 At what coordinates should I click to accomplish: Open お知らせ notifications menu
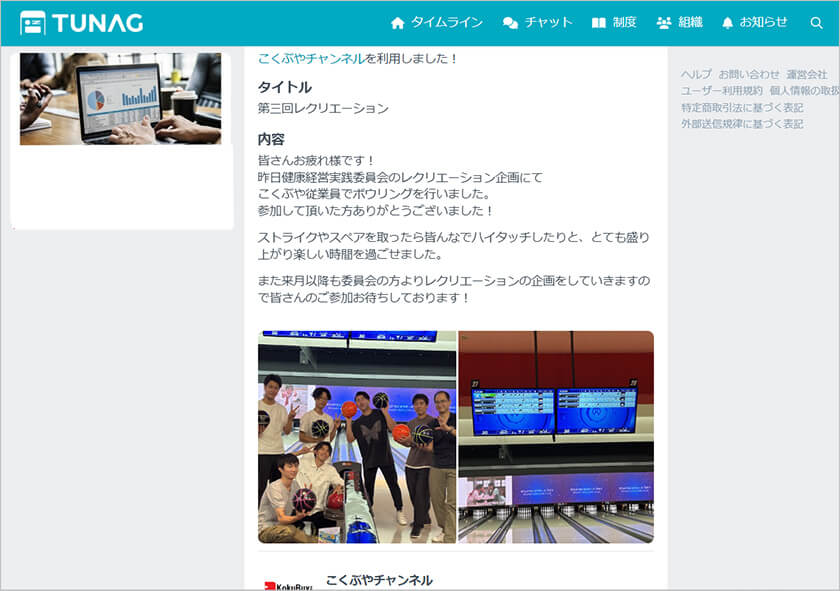click(763, 22)
